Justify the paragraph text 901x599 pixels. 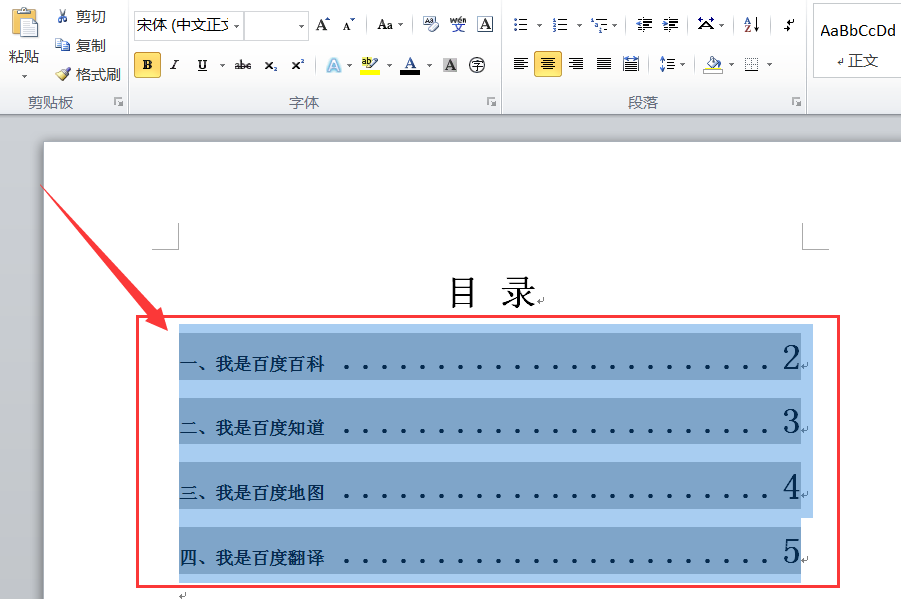tap(603, 64)
